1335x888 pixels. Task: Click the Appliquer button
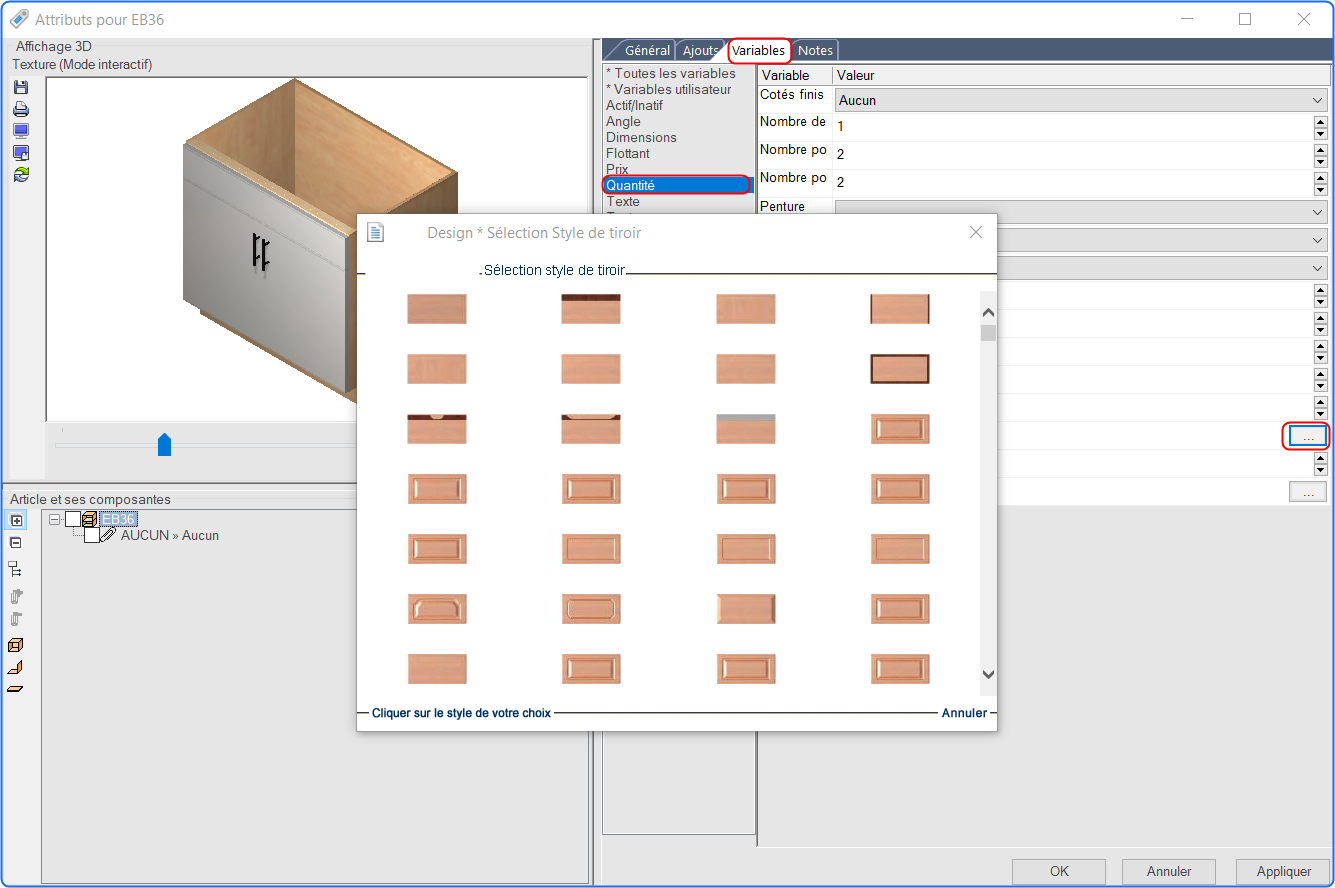[x=1283, y=871]
